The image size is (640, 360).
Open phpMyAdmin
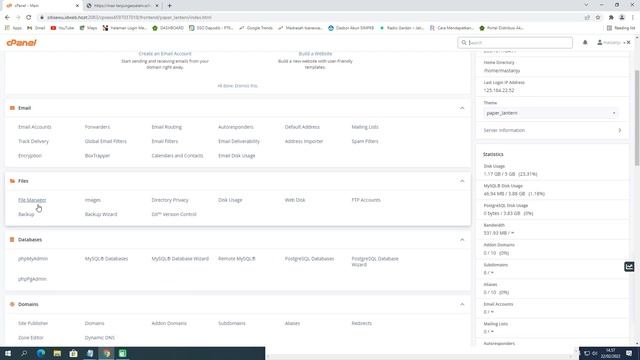pyautogui.click(x=33, y=259)
